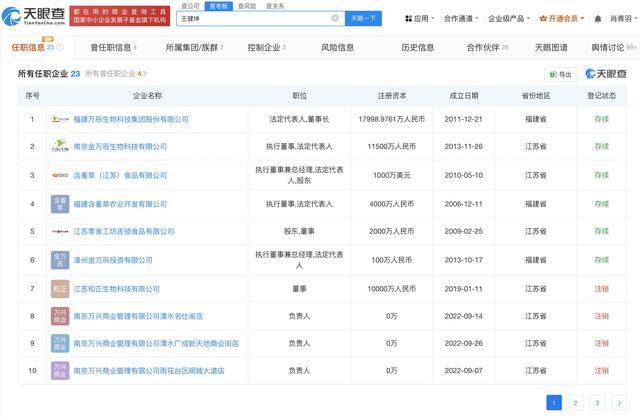Click the logo tile of 雨花台区明城大道店 row

(60, 371)
